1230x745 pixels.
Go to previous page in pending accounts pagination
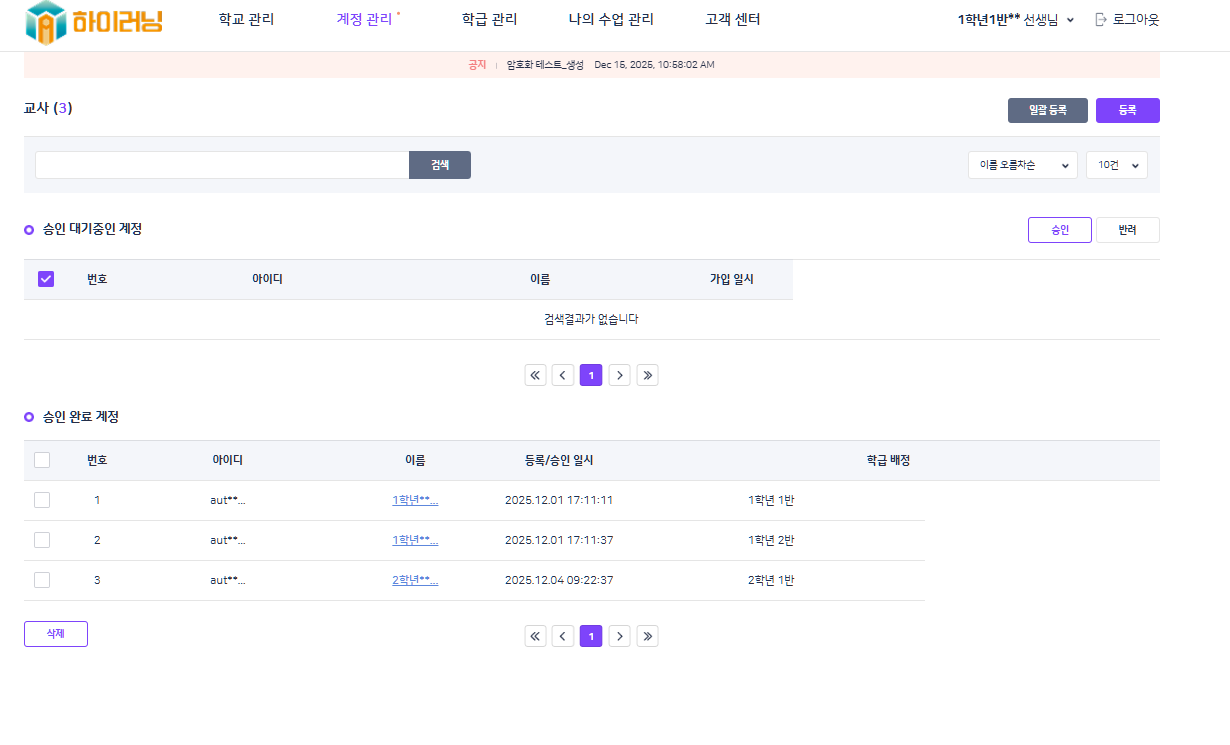(x=563, y=375)
